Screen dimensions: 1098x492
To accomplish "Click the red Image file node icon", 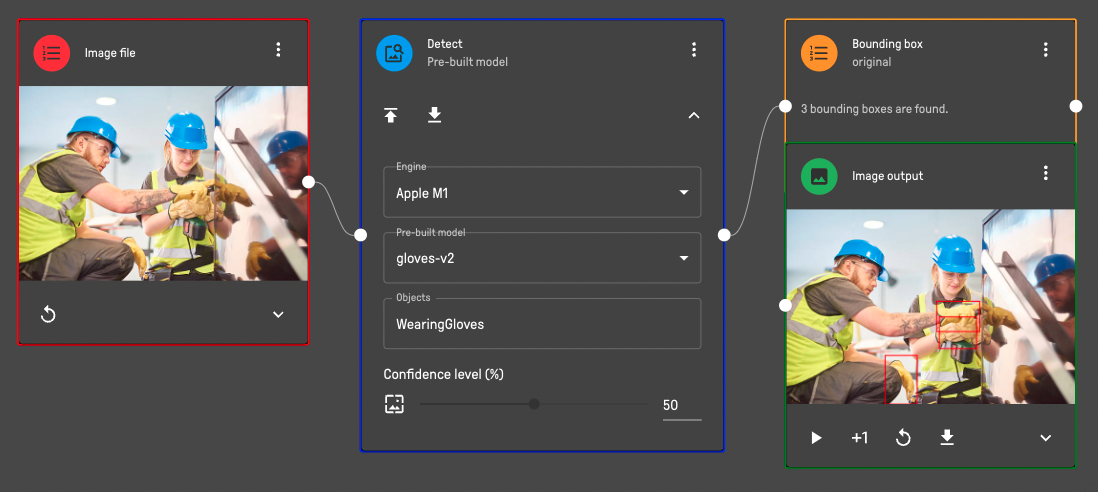I will (52, 52).
